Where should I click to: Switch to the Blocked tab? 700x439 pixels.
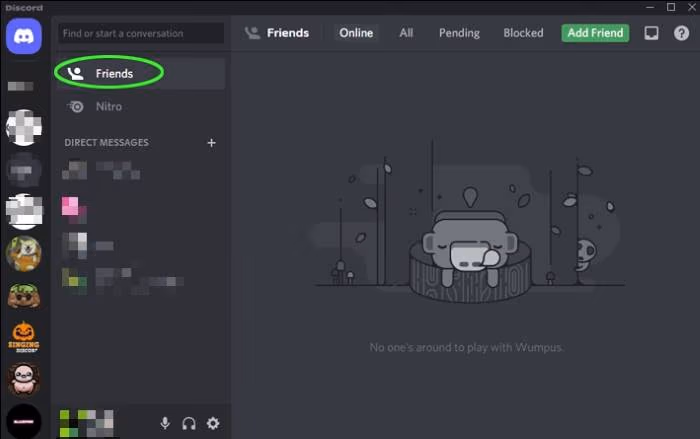tap(523, 33)
